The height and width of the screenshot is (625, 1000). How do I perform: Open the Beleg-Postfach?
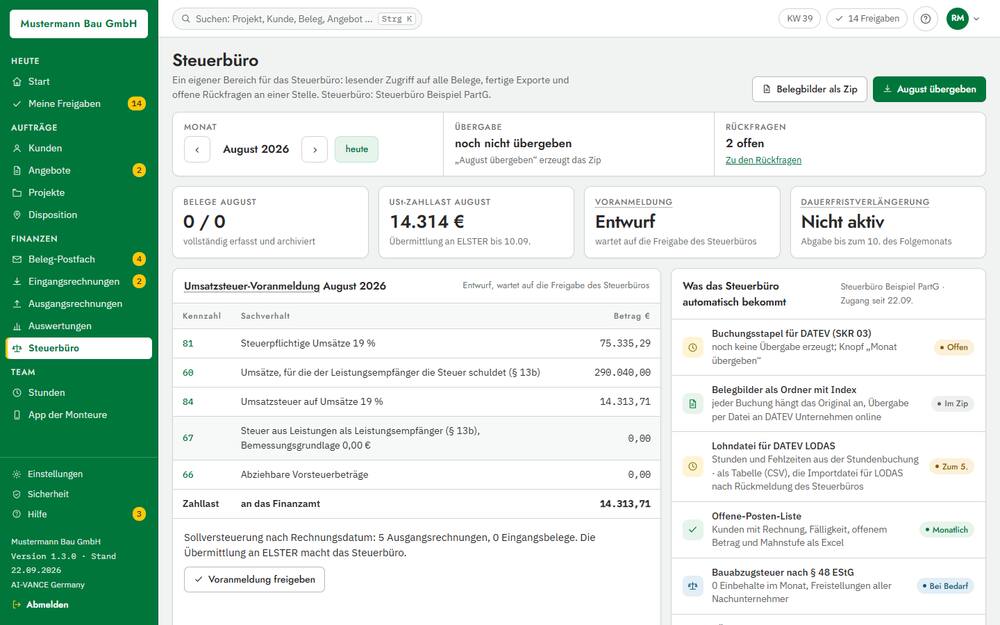(79, 260)
